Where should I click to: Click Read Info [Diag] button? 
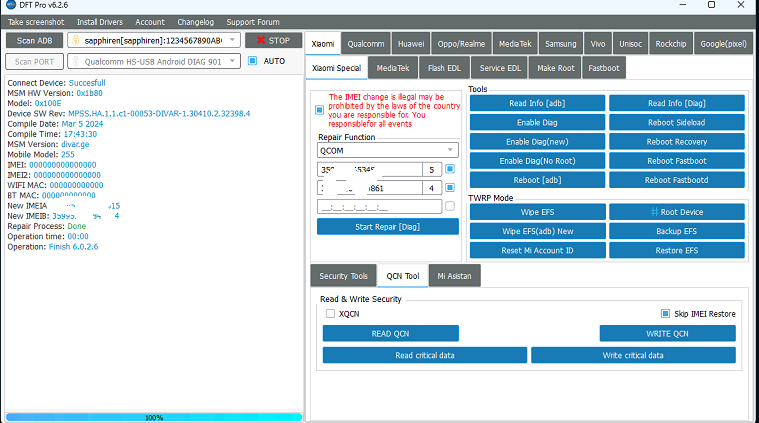[677, 103]
